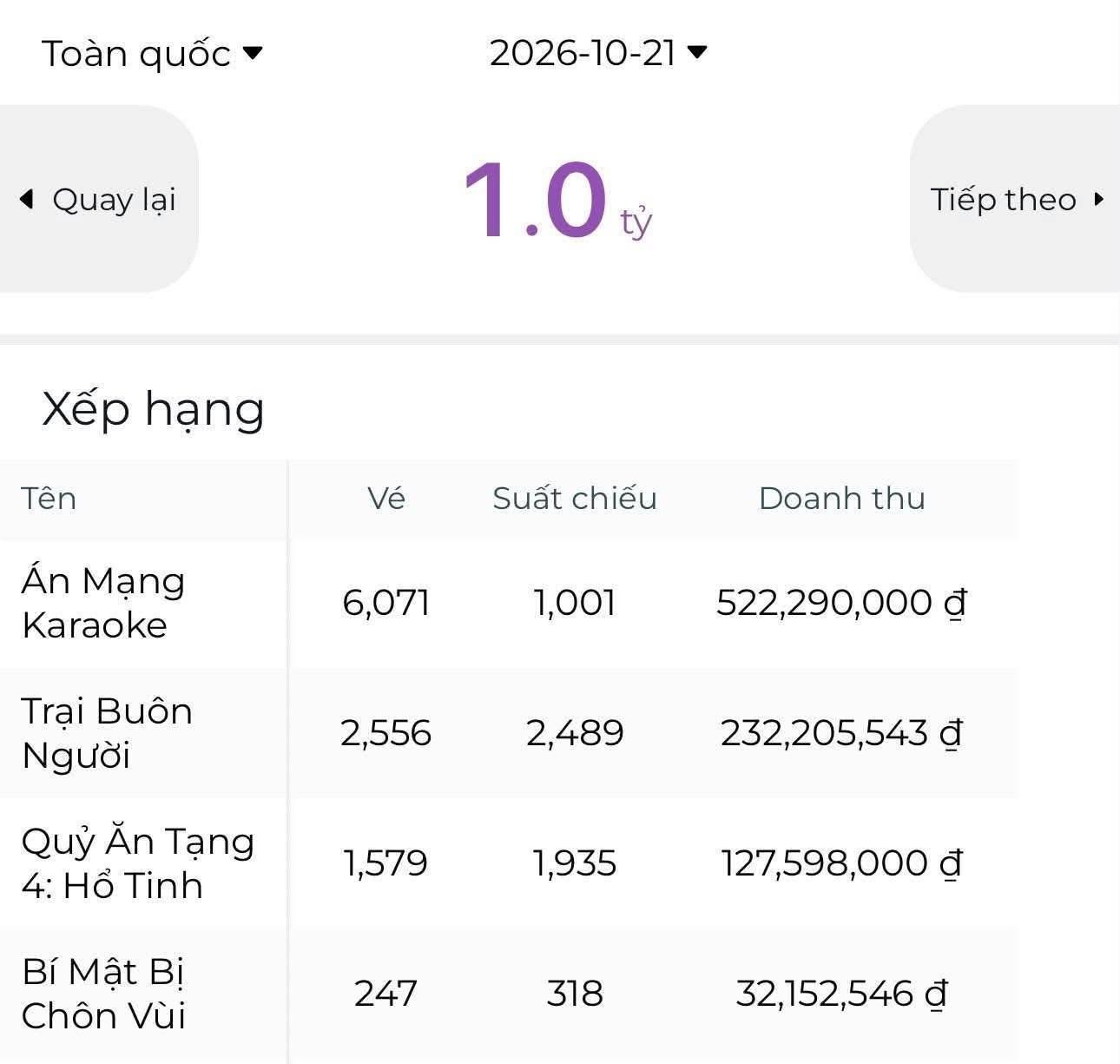
Task: Select the movie Bí Mật Bị Chôn Vùi
Action: click(104, 994)
